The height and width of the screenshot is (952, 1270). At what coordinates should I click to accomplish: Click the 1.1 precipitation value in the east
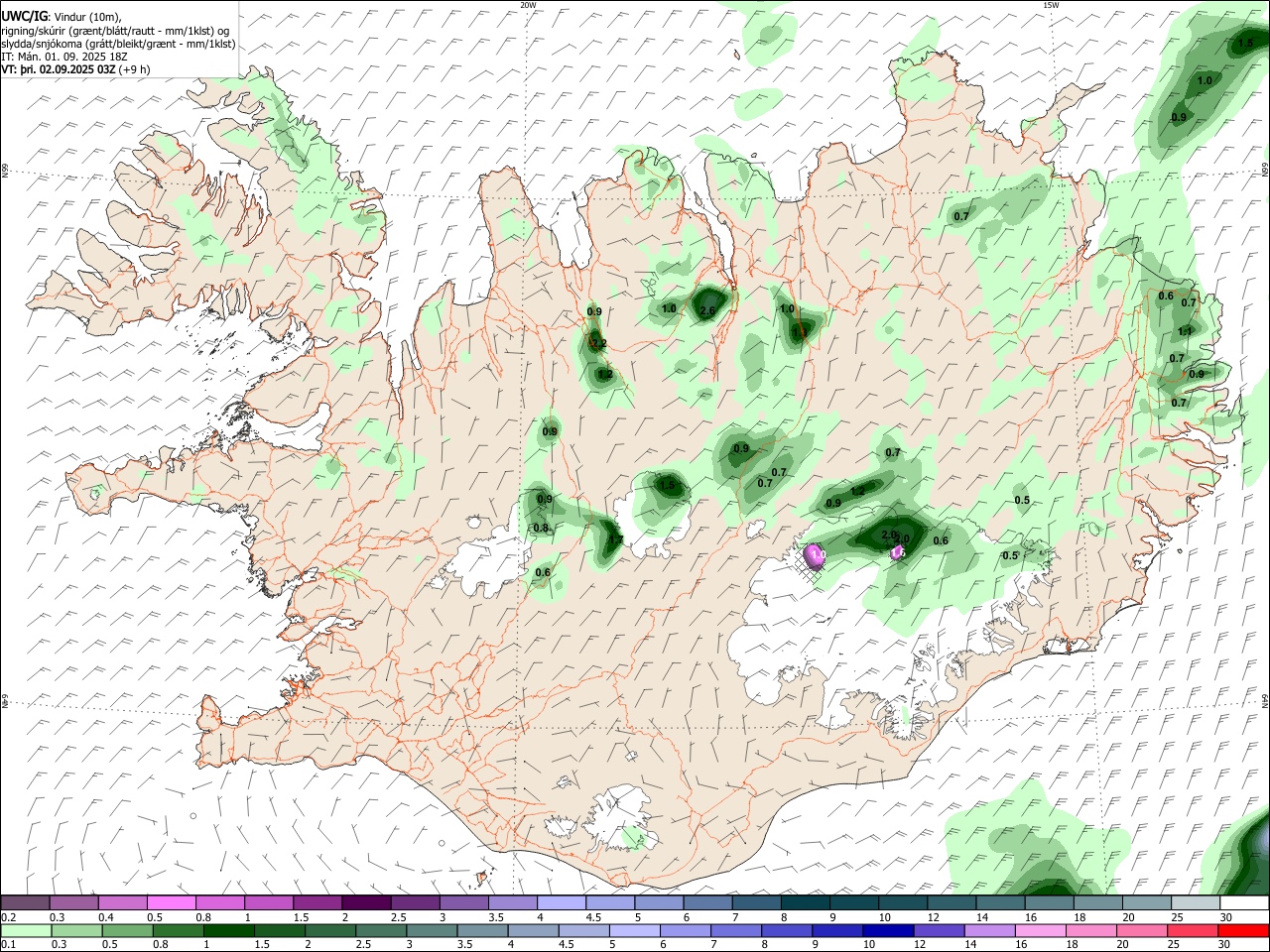1185,332
